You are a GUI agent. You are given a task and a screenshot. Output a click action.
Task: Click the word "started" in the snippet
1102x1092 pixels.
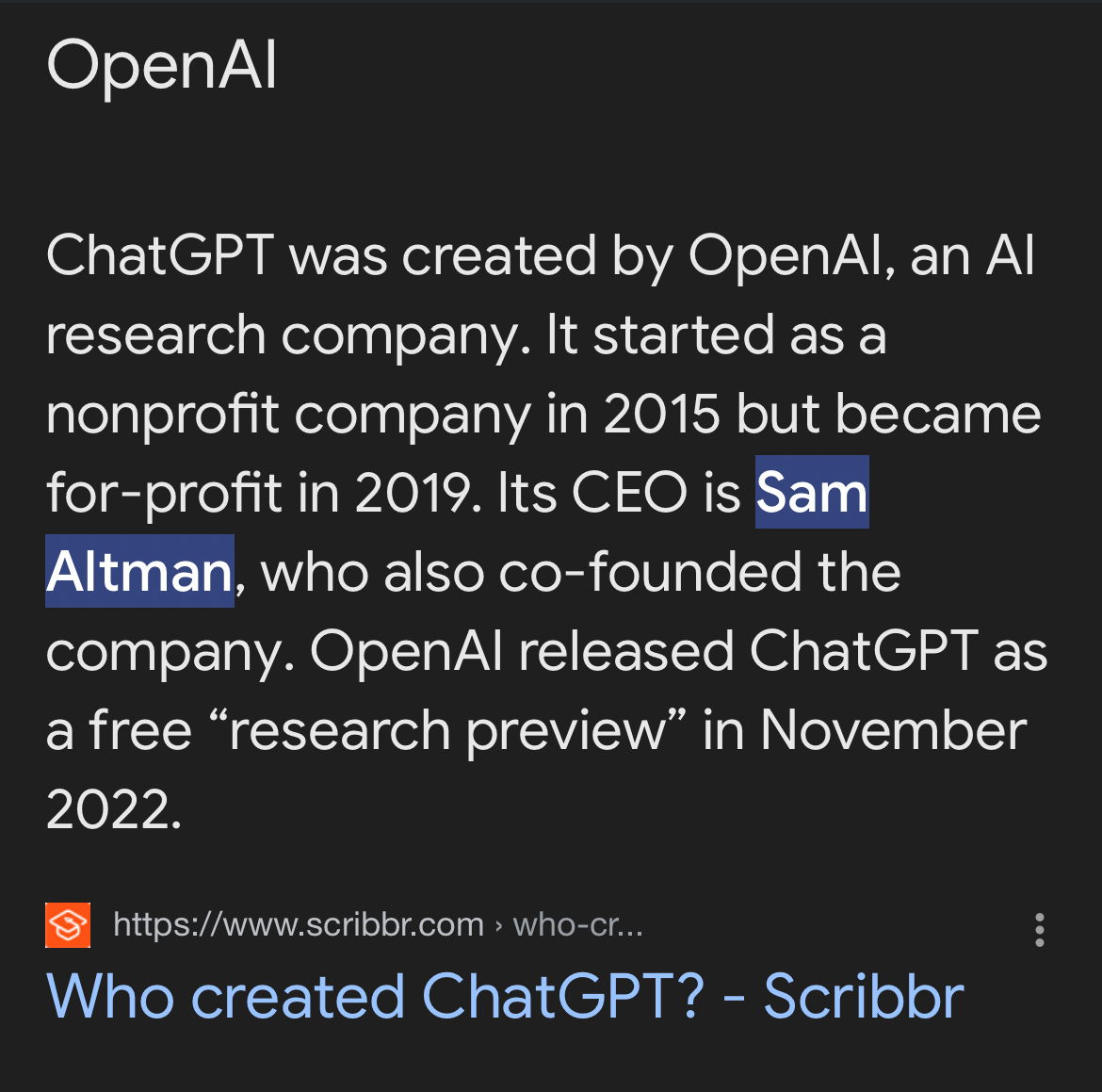[x=684, y=334]
